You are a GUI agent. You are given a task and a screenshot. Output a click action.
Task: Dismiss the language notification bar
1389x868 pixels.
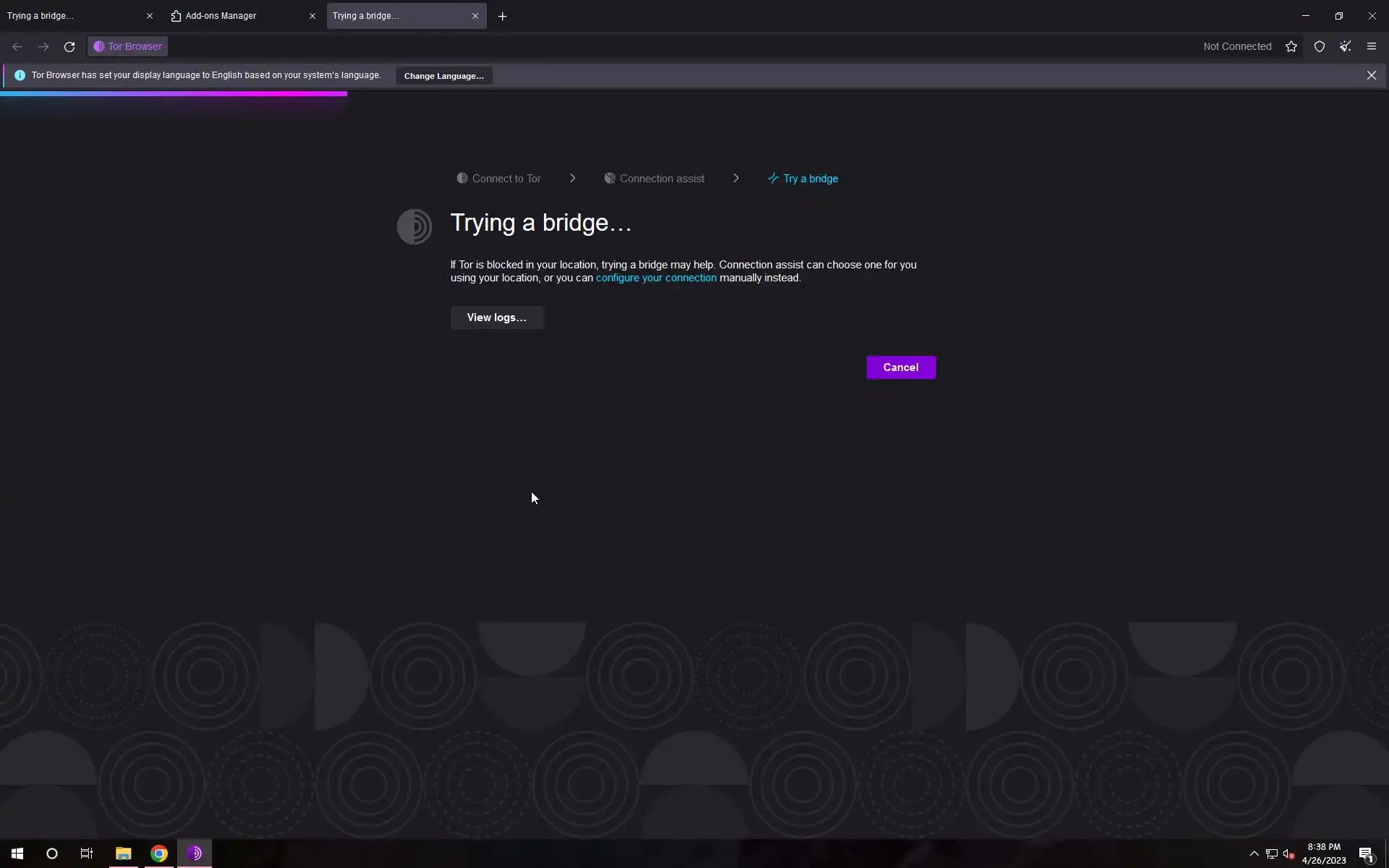[x=1371, y=75]
